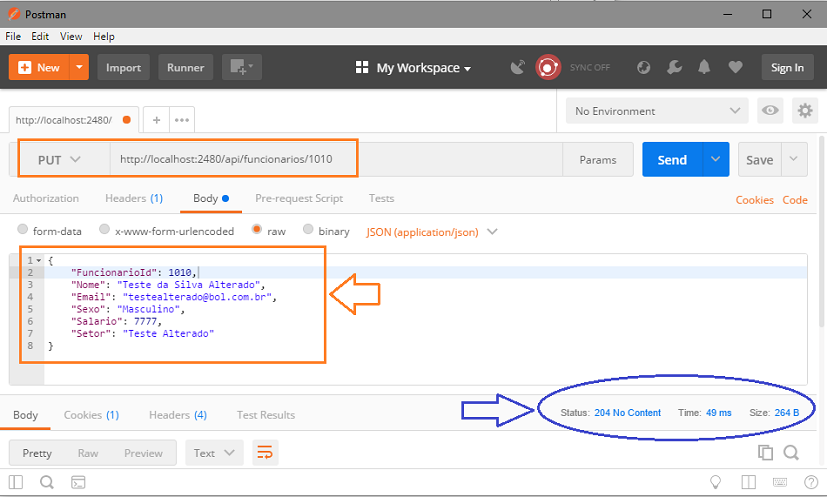Open manage environments gear icon
827x497 pixels.
[x=805, y=111]
